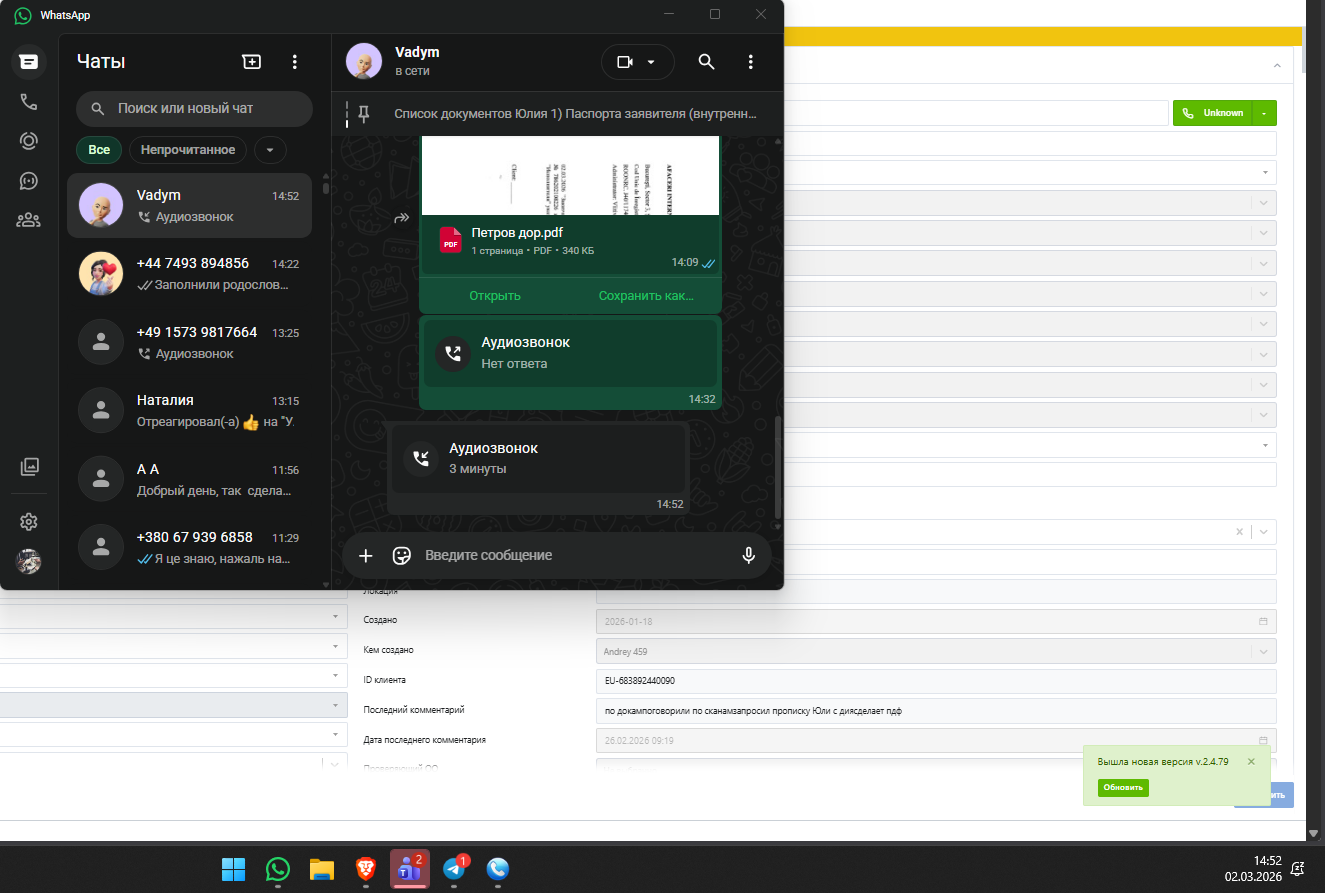Image resolution: width=1325 pixels, height=893 pixels.
Task: Open the Status updates icon in WhatsApp
Action: (28, 141)
